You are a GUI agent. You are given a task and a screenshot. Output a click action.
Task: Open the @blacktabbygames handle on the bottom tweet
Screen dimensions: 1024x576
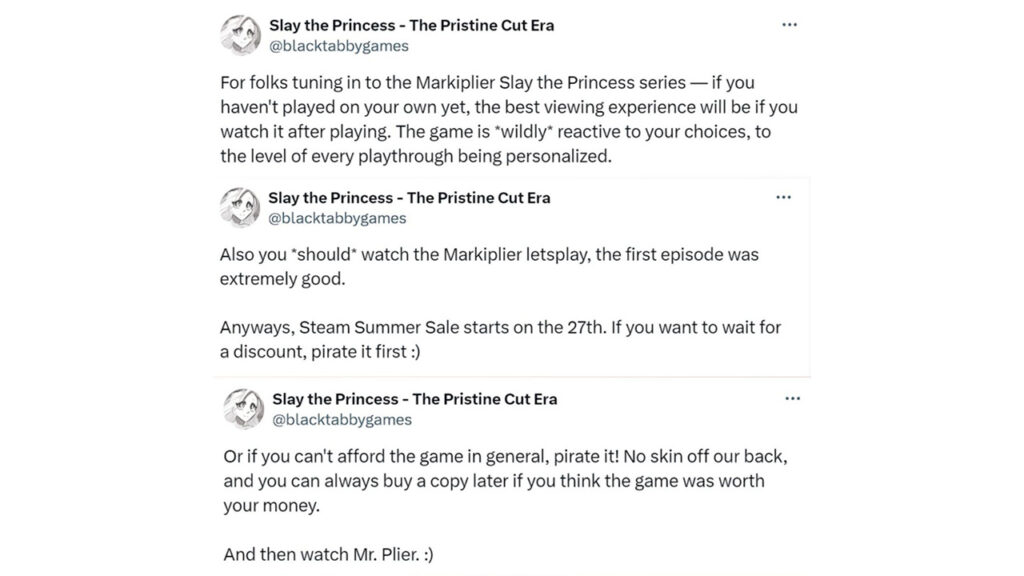coord(342,420)
